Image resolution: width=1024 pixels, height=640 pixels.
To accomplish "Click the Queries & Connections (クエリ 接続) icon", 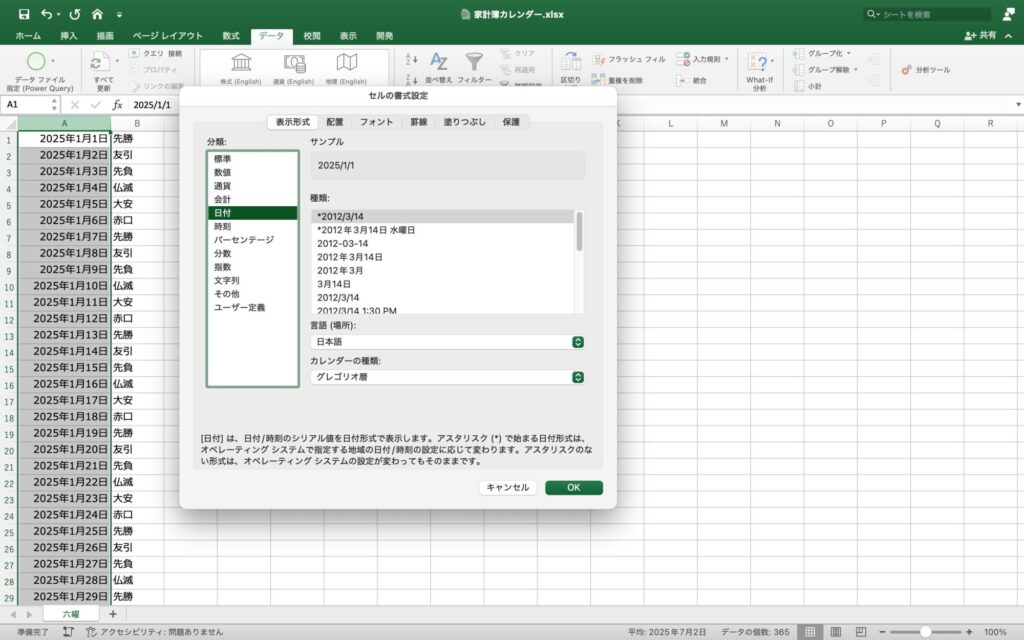I will [x=134, y=53].
